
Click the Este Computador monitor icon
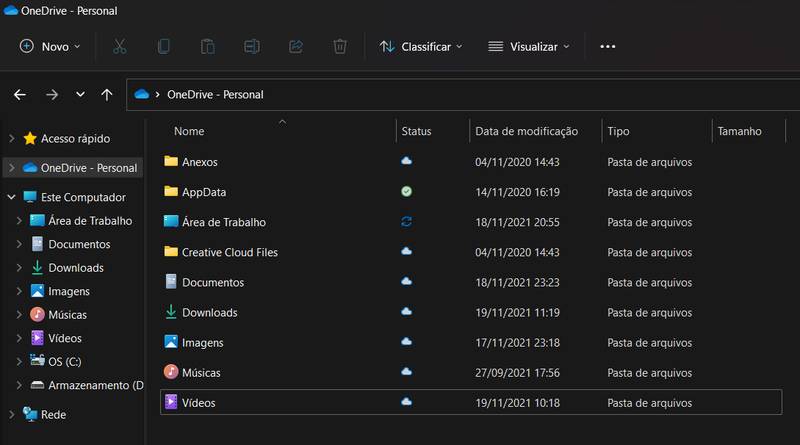pyautogui.click(x=30, y=197)
